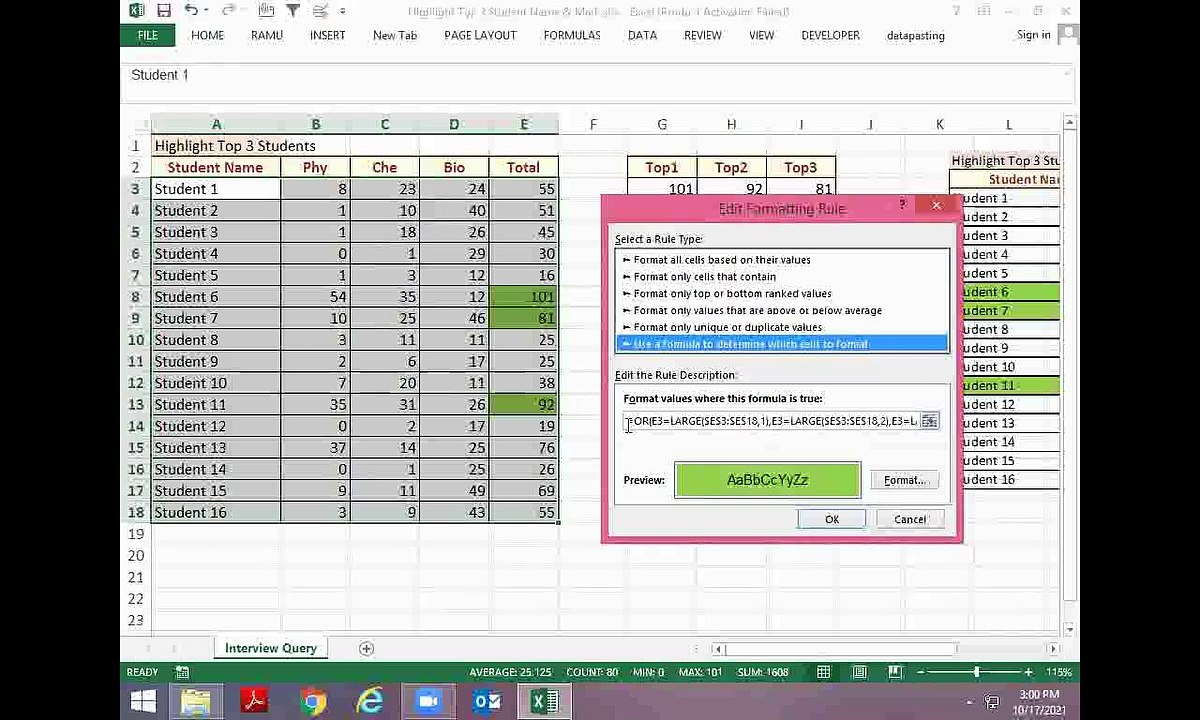Click the 115% zoom level
The image size is (1200, 720).
click(x=1059, y=672)
